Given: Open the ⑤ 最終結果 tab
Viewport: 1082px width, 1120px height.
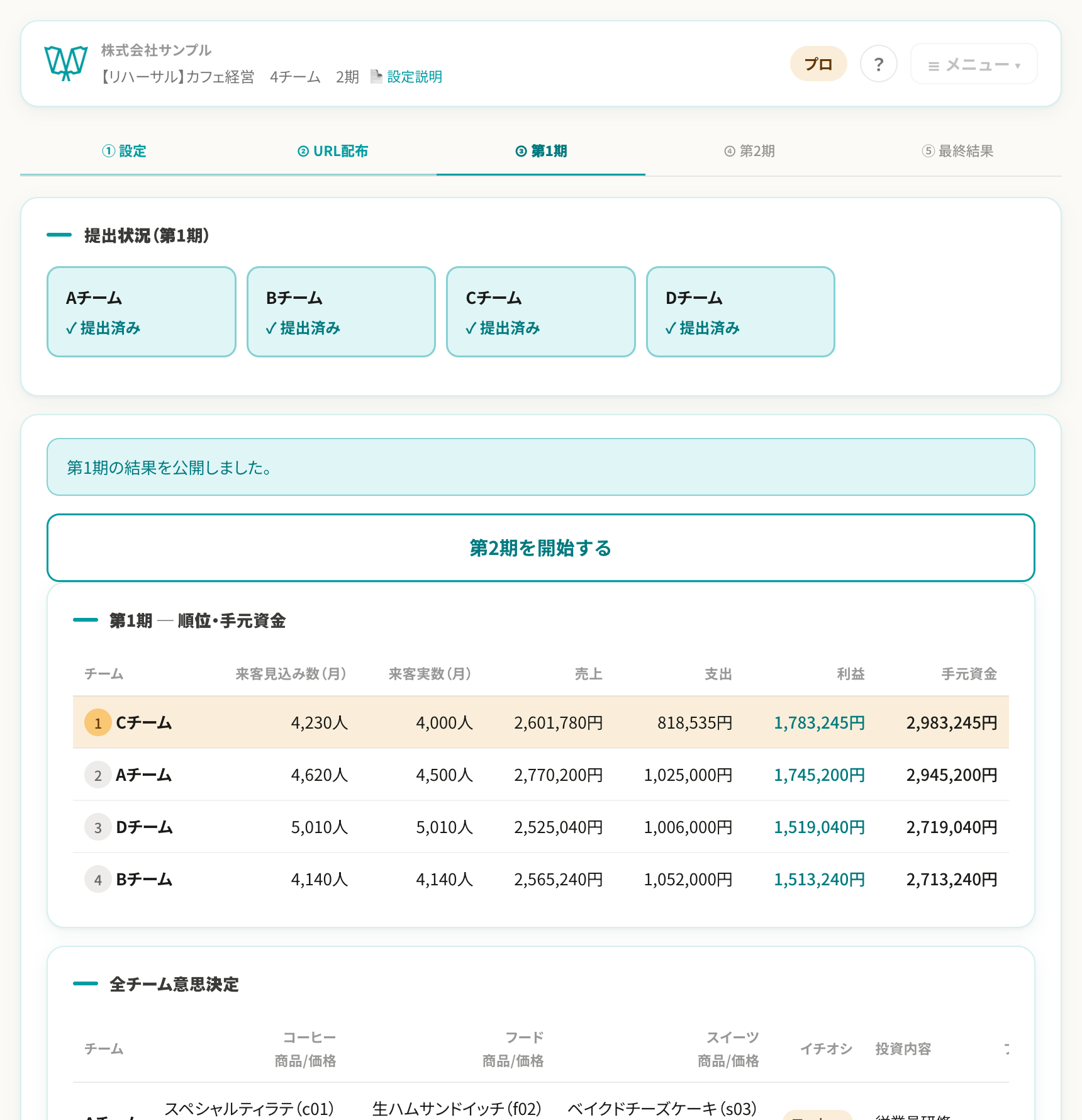Looking at the screenshot, I should click(957, 151).
